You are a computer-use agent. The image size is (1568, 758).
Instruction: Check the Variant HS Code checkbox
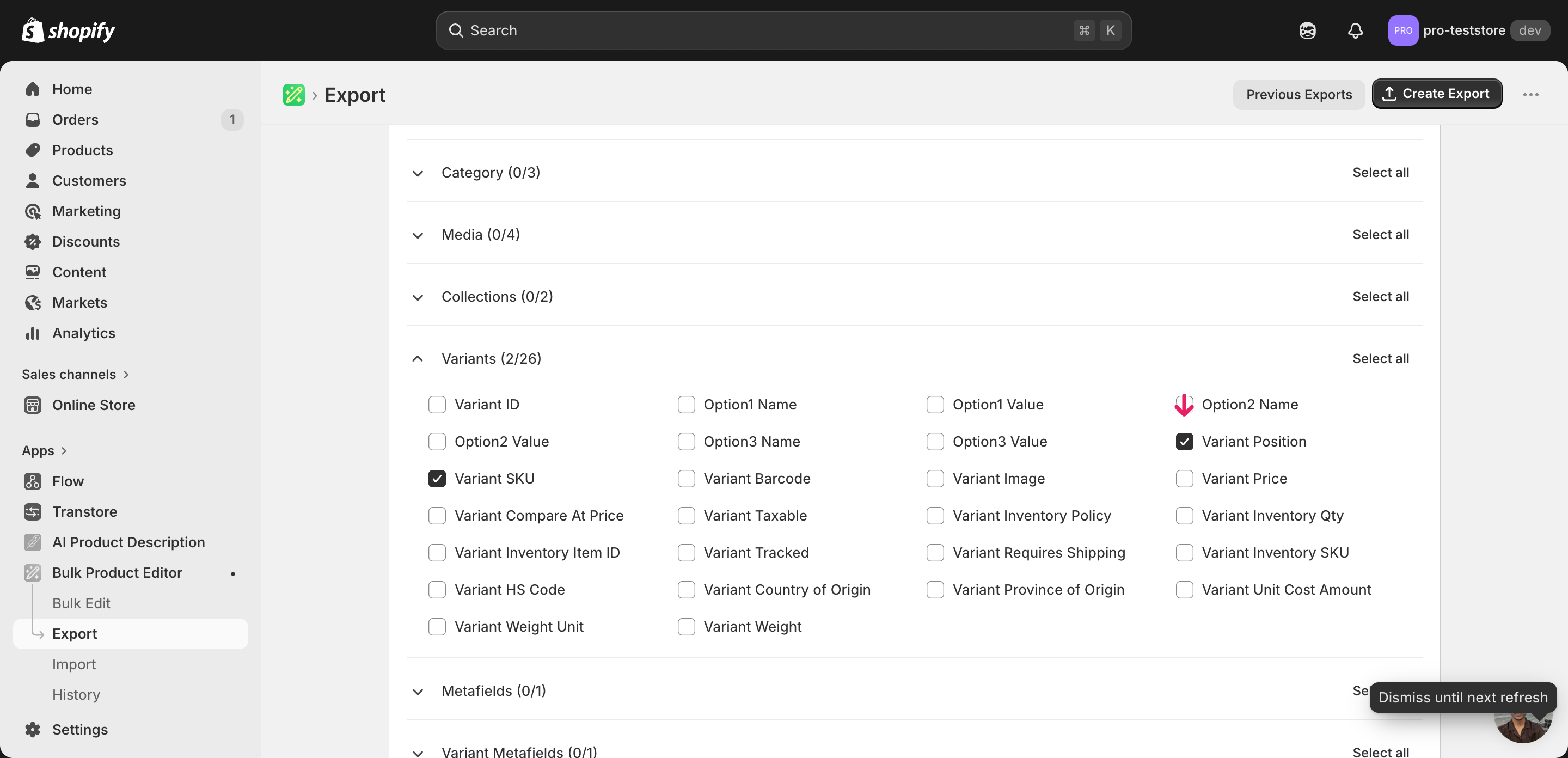[x=437, y=589]
